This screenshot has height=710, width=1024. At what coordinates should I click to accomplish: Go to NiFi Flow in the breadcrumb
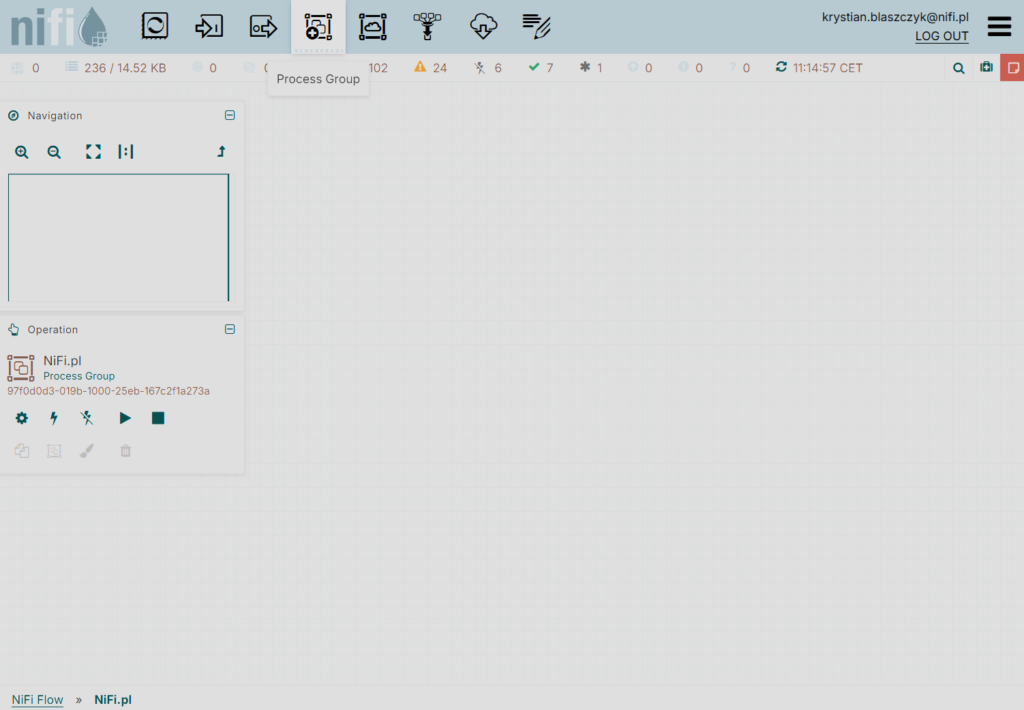(x=37, y=700)
